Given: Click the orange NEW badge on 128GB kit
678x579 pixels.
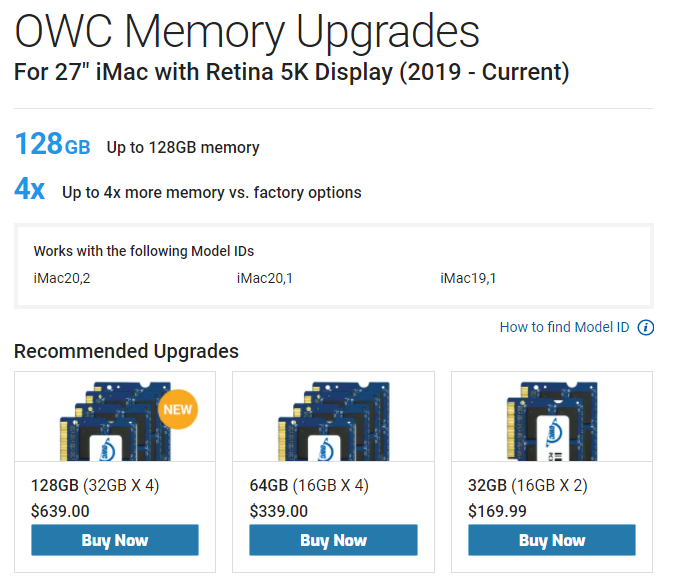Looking at the screenshot, I should point(178,410).
